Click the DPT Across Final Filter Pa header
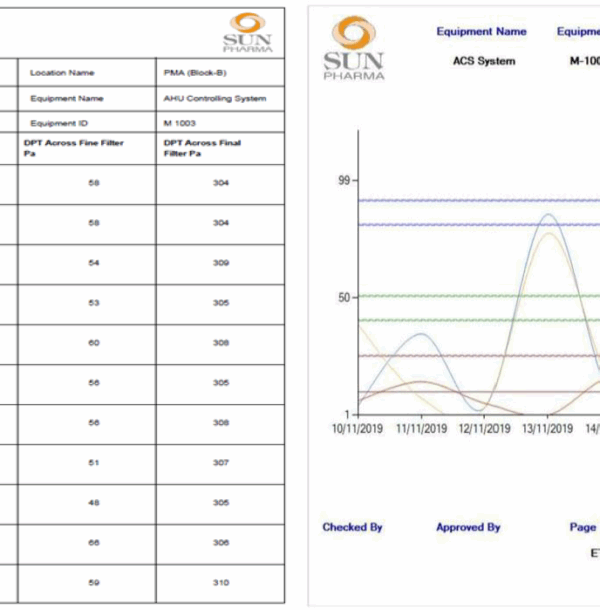Viewport: 600px width, 610px height. [x=202, y=147]
